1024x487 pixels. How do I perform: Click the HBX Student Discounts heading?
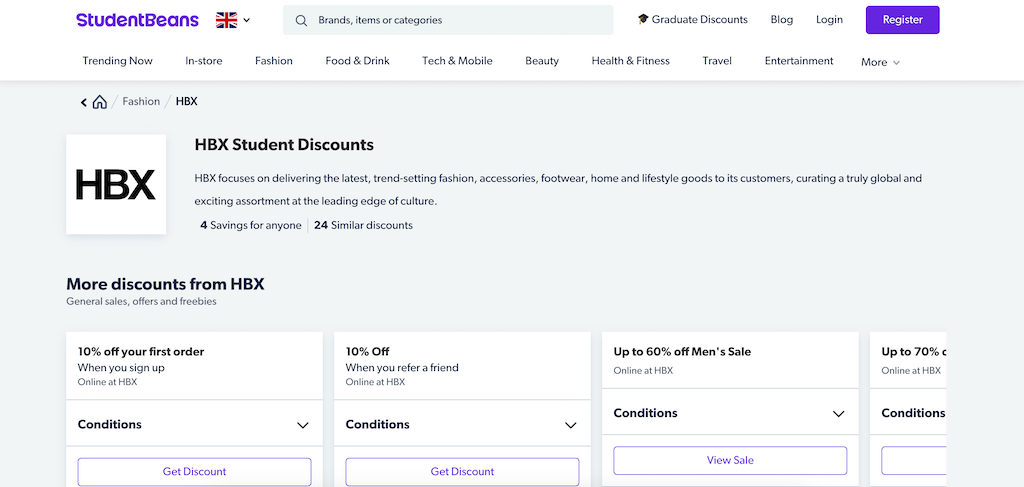[x=284, y=144]
